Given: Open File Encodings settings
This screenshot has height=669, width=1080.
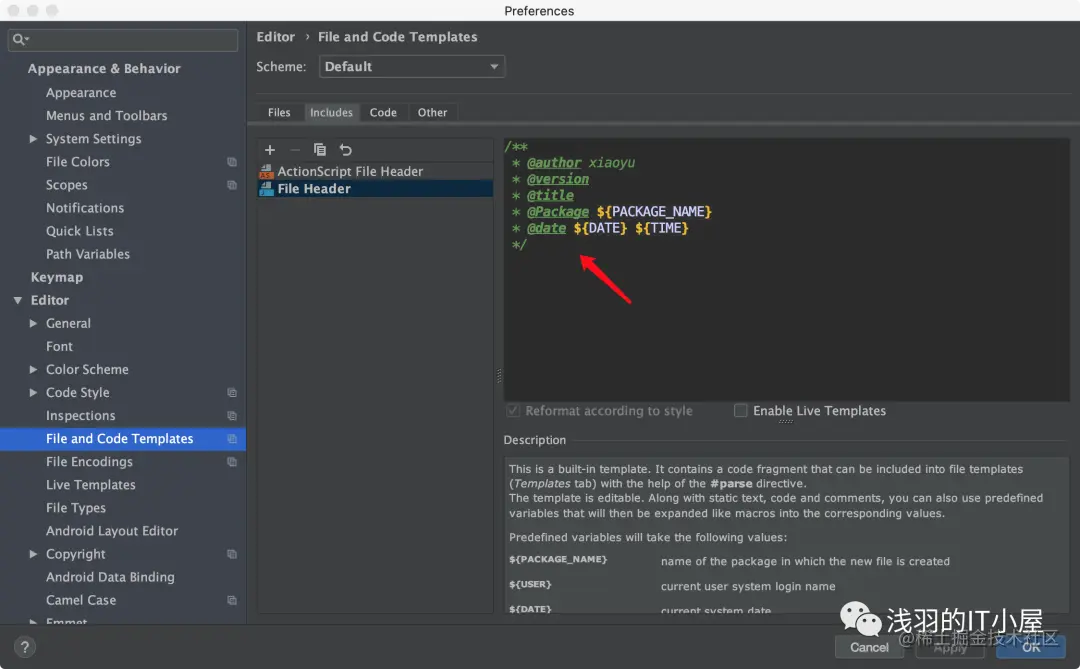Looking at the screenshot, I should point(90,462).
